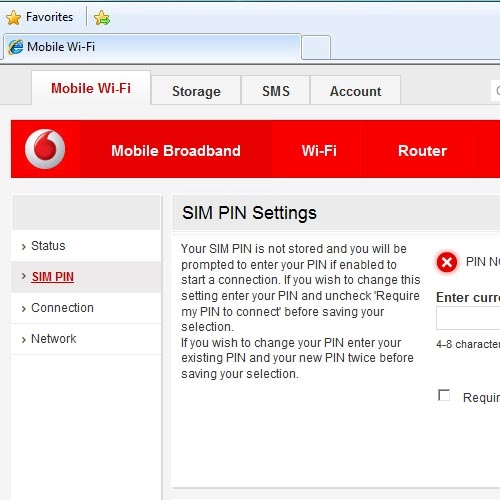Select the Mobile Wi-Fi top tab
The width and height of the screenshot is (500, 500).
point(91,88)
